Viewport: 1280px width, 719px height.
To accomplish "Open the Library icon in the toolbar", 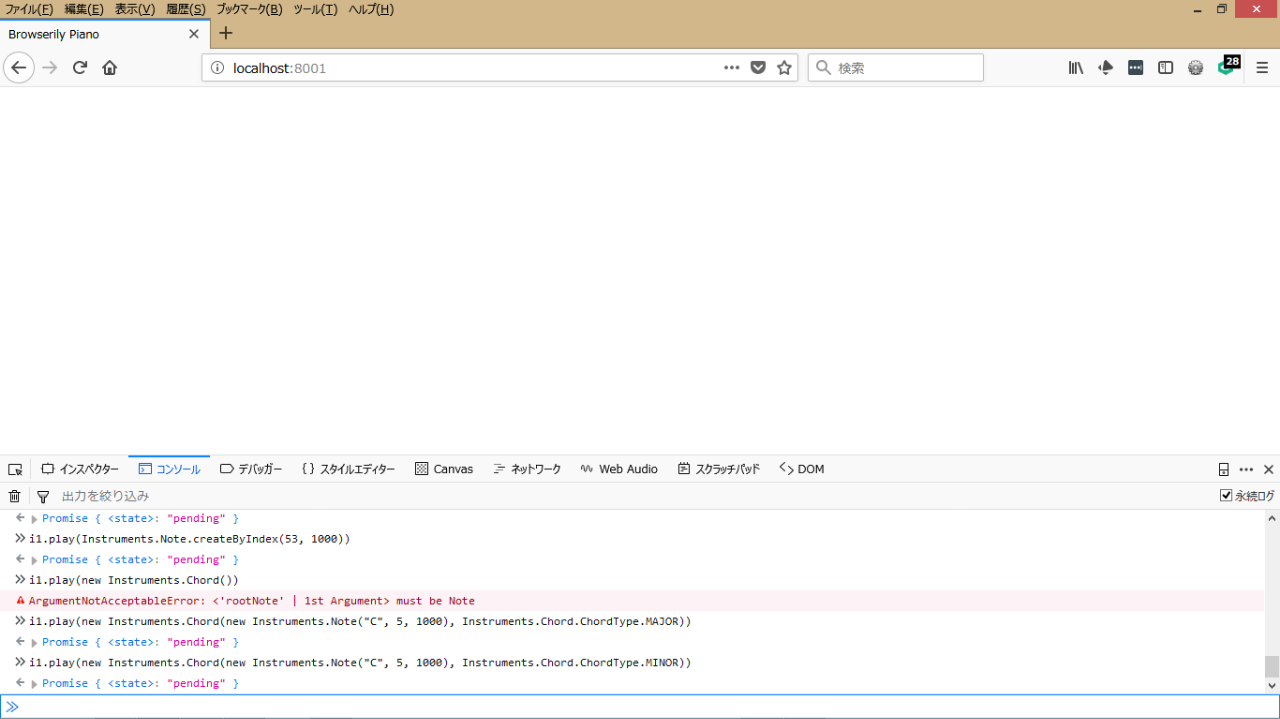I will coord(1076,68).
